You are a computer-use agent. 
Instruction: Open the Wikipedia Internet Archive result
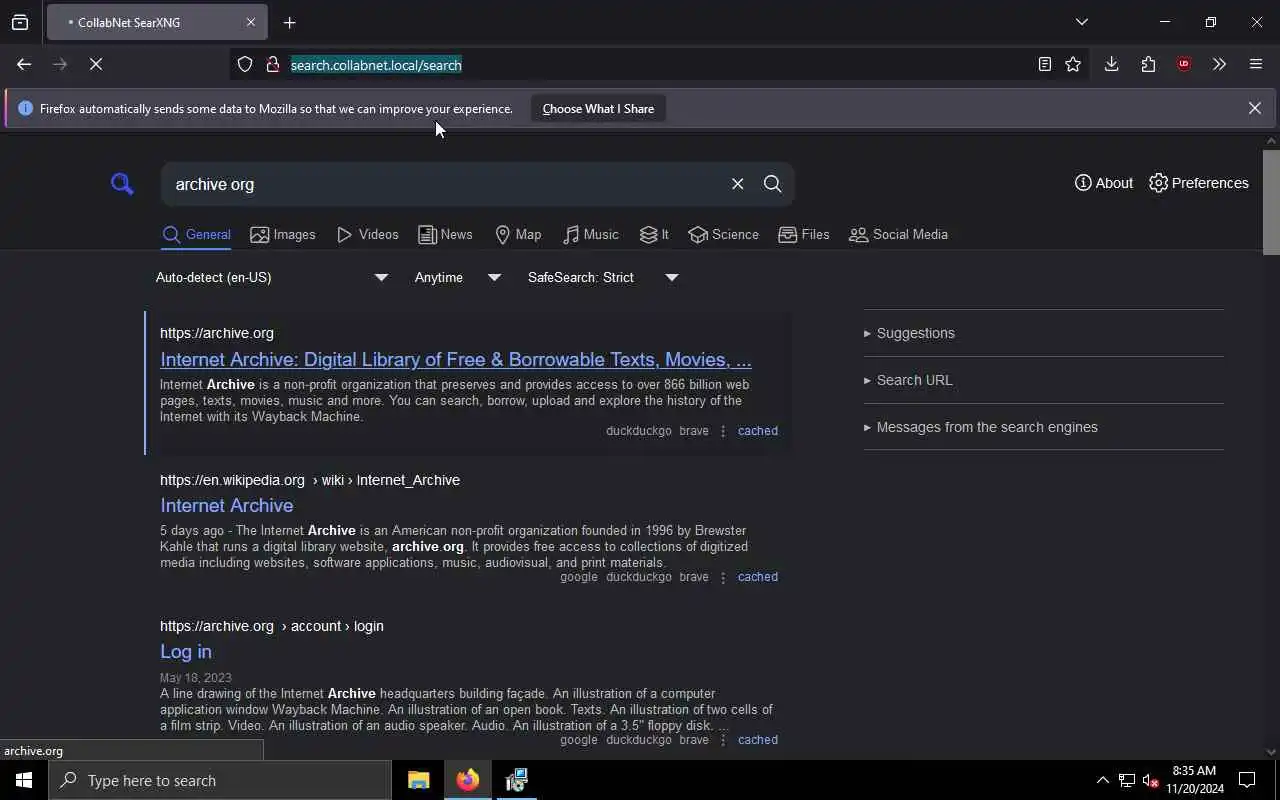tap(227, 505)
